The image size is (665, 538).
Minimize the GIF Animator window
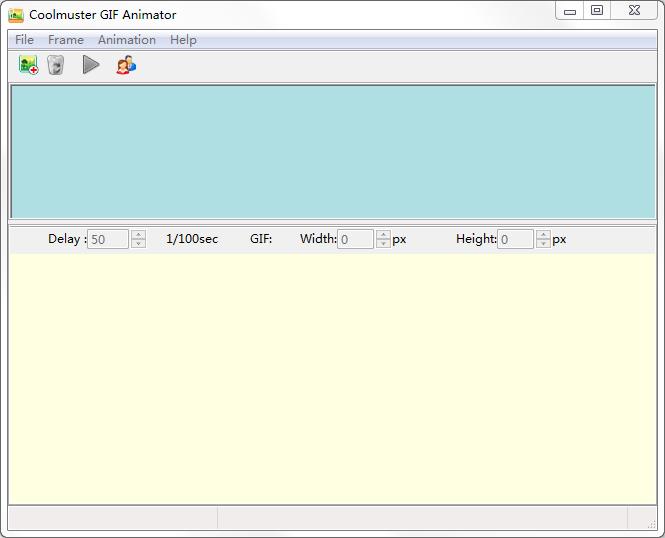570,11
